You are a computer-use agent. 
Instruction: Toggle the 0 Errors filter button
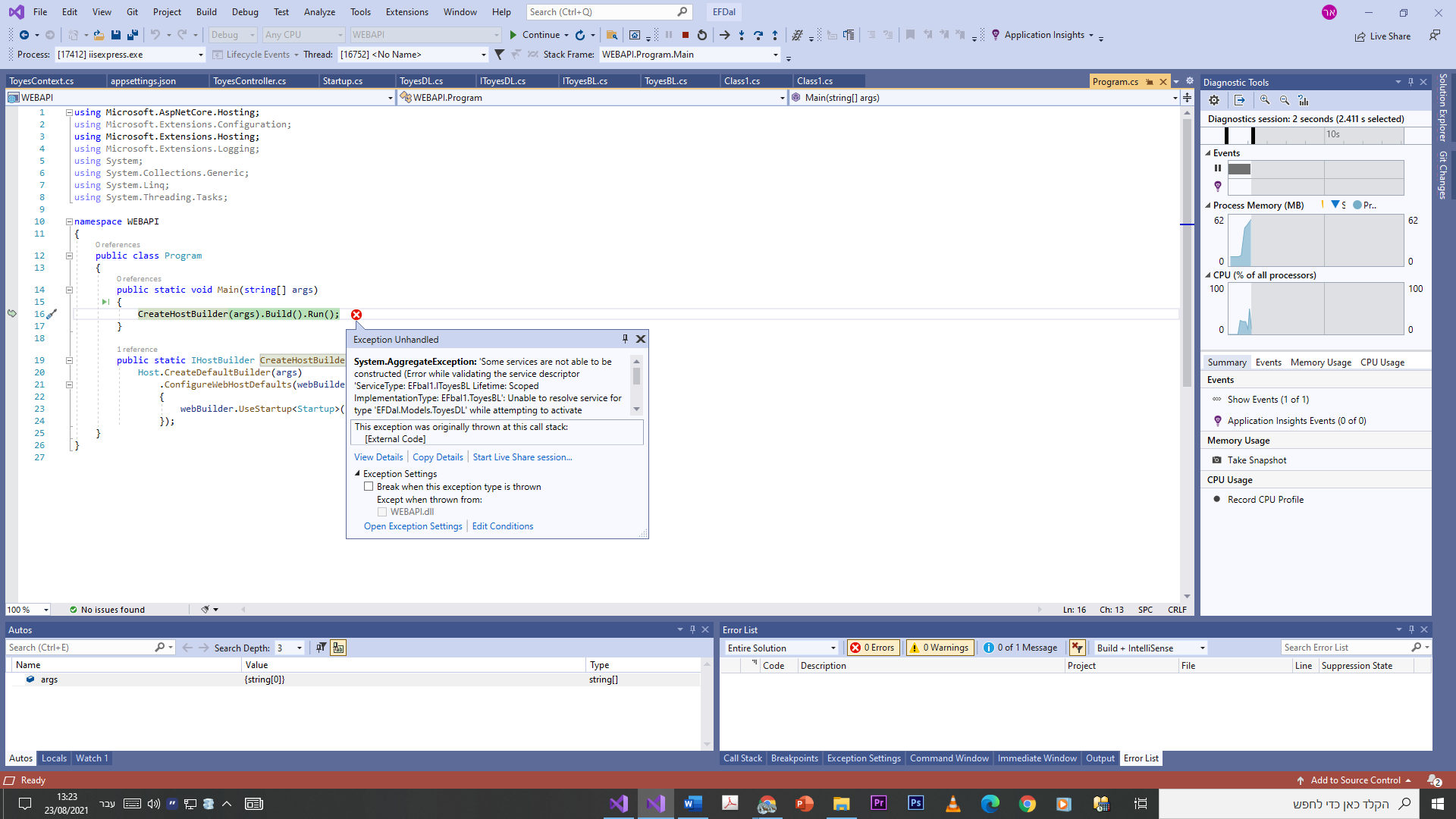872,648
